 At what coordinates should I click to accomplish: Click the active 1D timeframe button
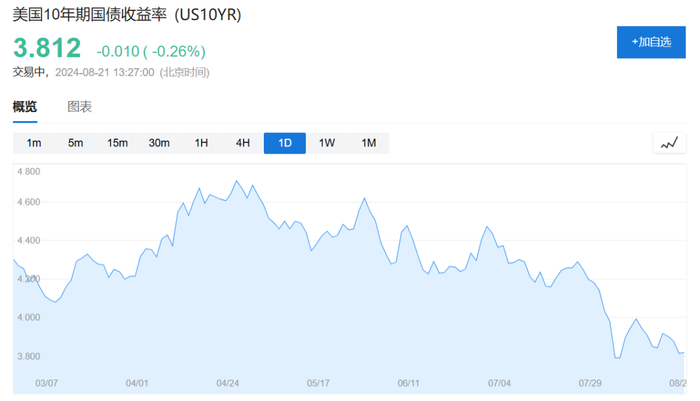coord(285,143)
